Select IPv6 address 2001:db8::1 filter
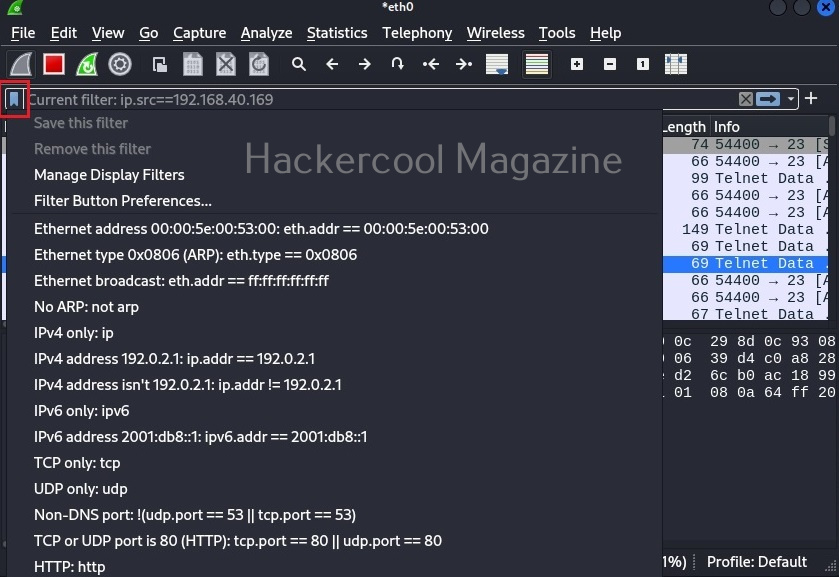 tap(336, 437)
